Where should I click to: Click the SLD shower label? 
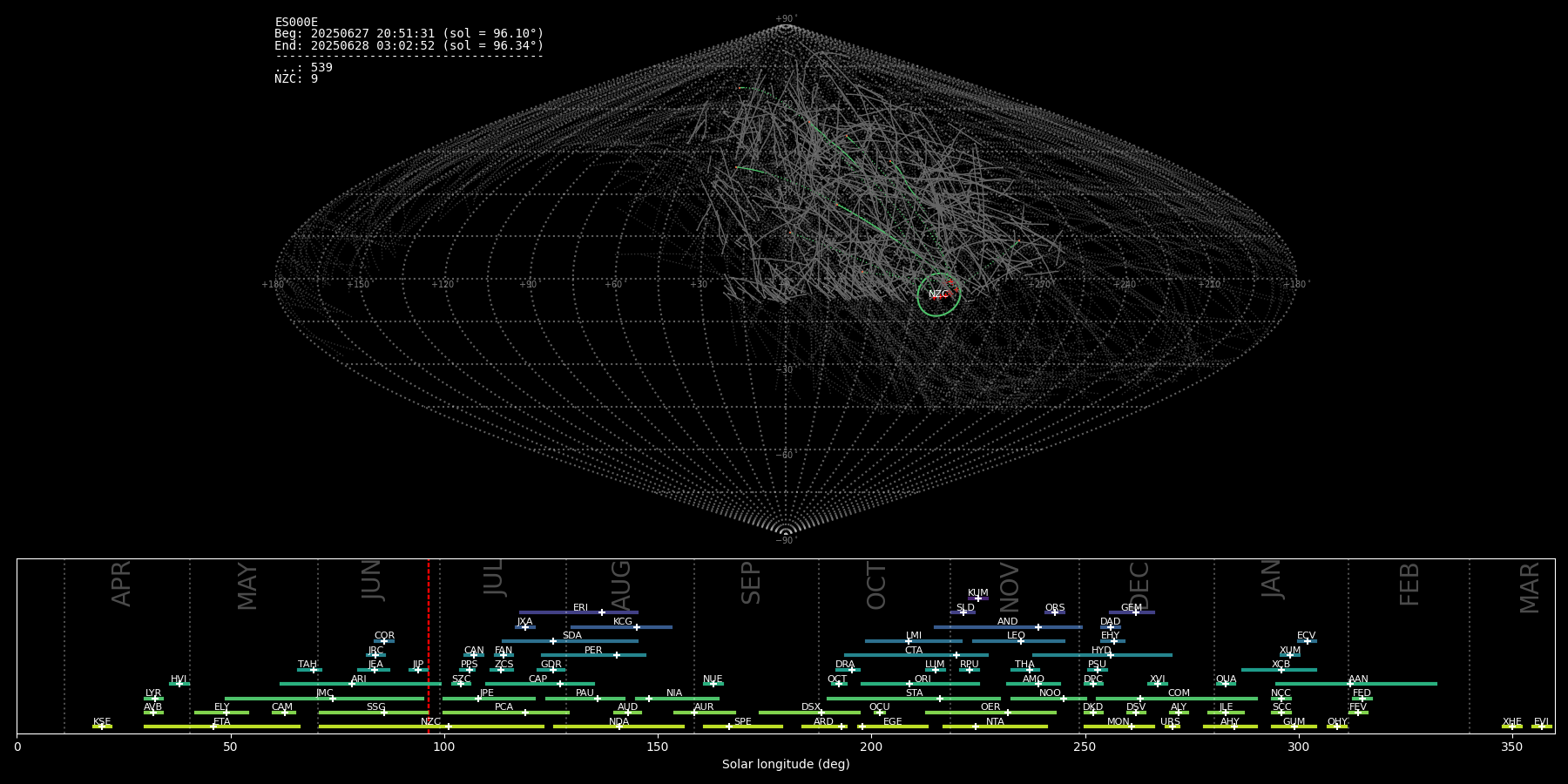coord(965,608)
